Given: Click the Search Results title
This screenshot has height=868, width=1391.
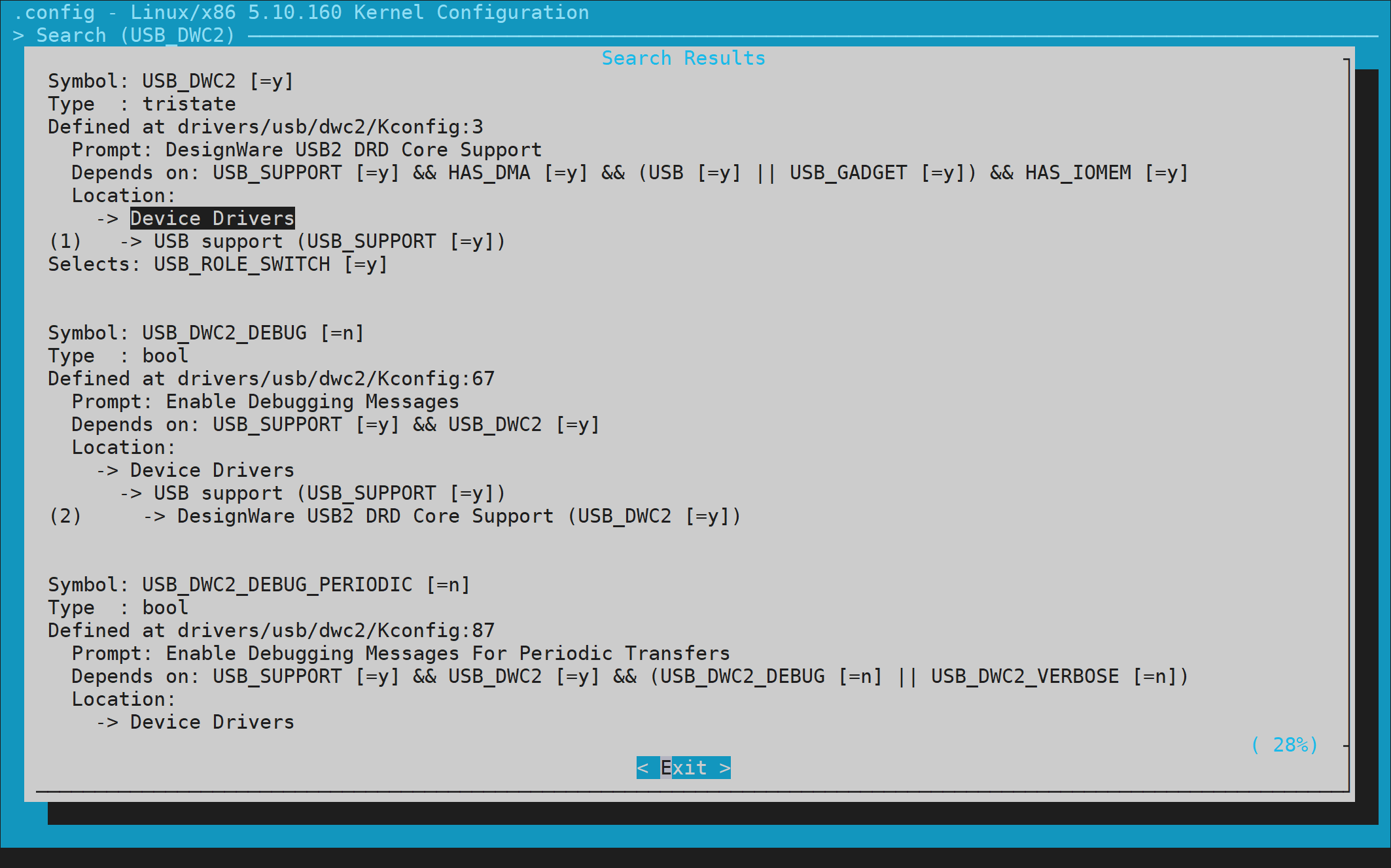Looking at the screenshot, I should pos(683,58).
